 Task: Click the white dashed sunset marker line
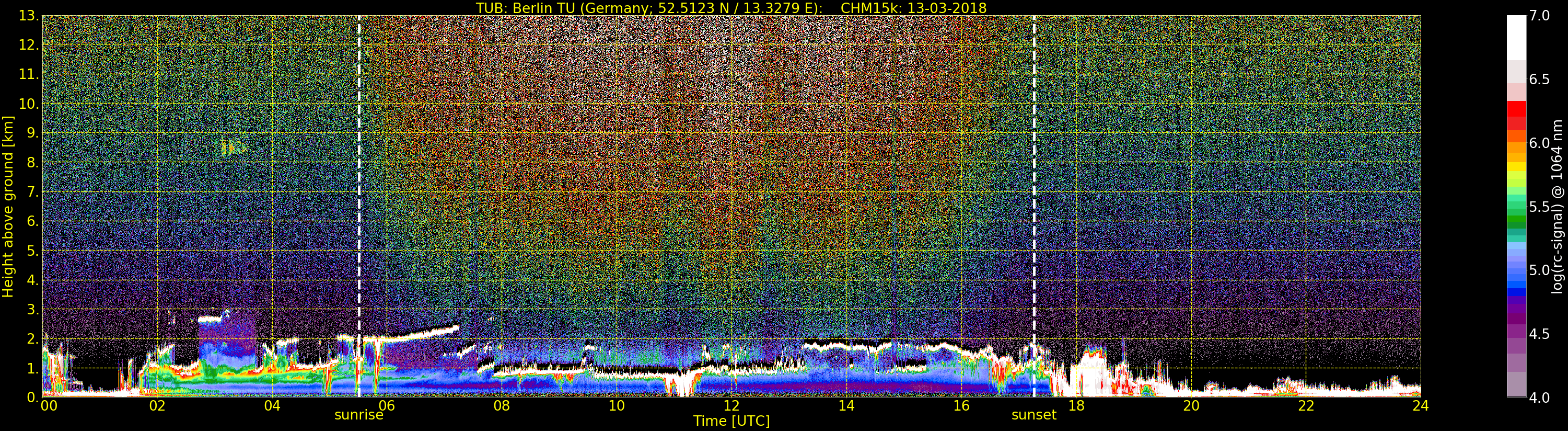tap(1034, 206)
